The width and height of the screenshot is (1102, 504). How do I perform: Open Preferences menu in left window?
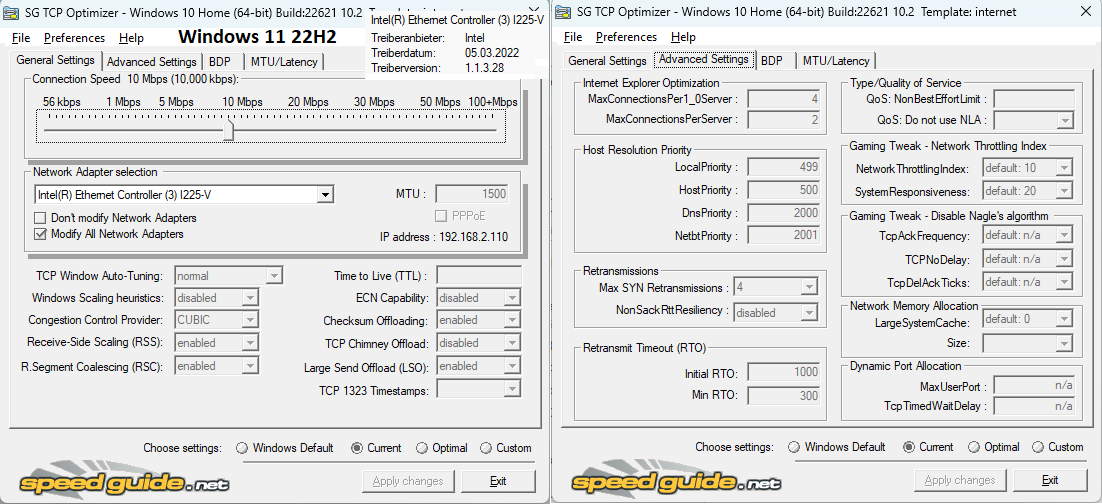(74, 38)
